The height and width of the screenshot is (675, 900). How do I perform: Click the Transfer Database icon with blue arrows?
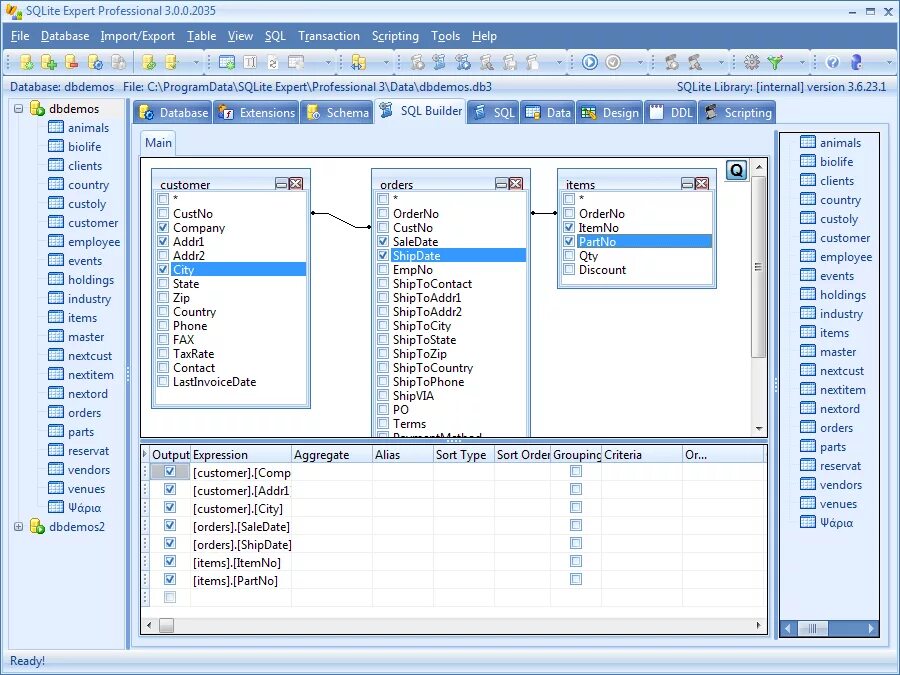point(359,62)
